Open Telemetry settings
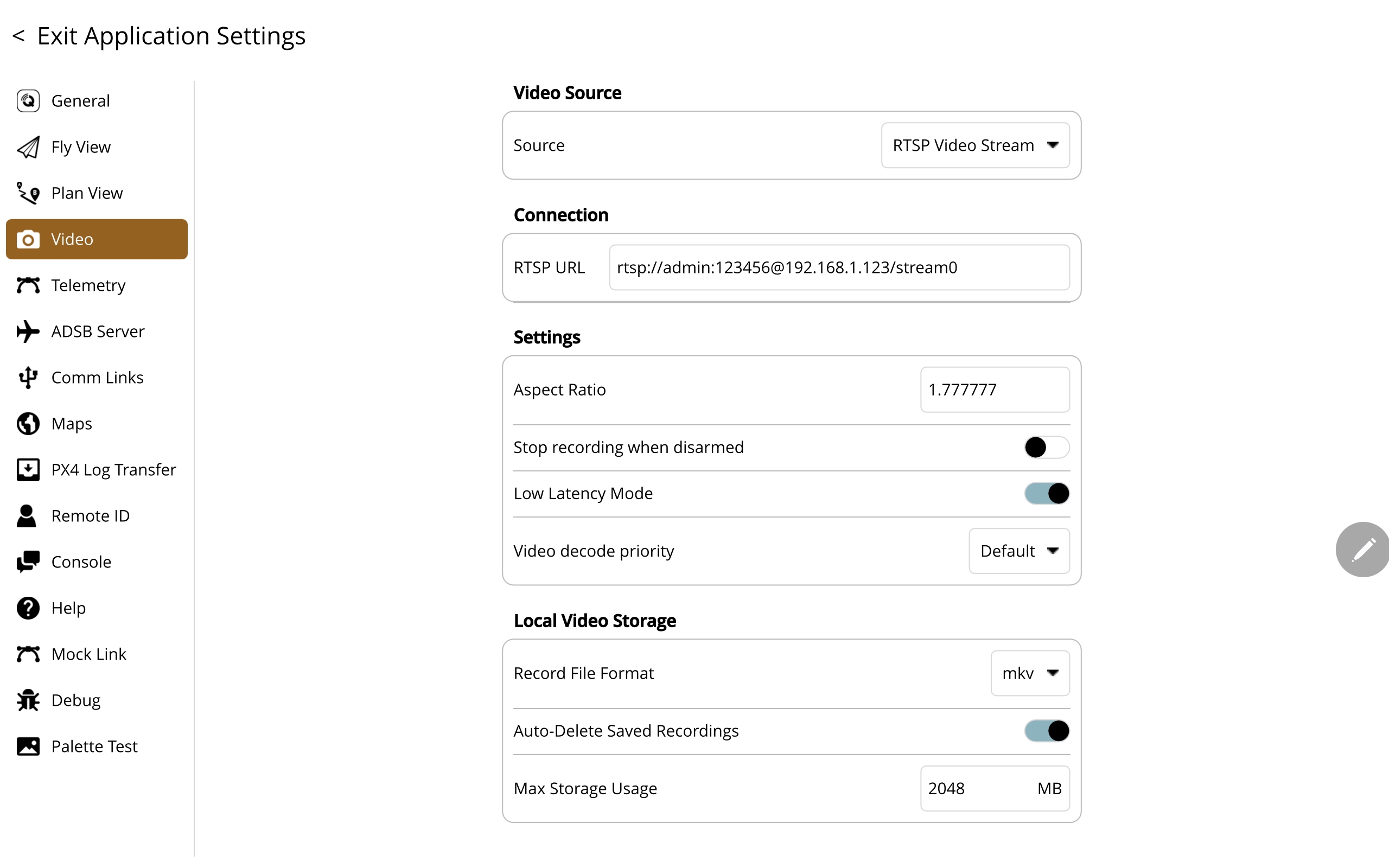1389x868 pixels. coord(97,285)
